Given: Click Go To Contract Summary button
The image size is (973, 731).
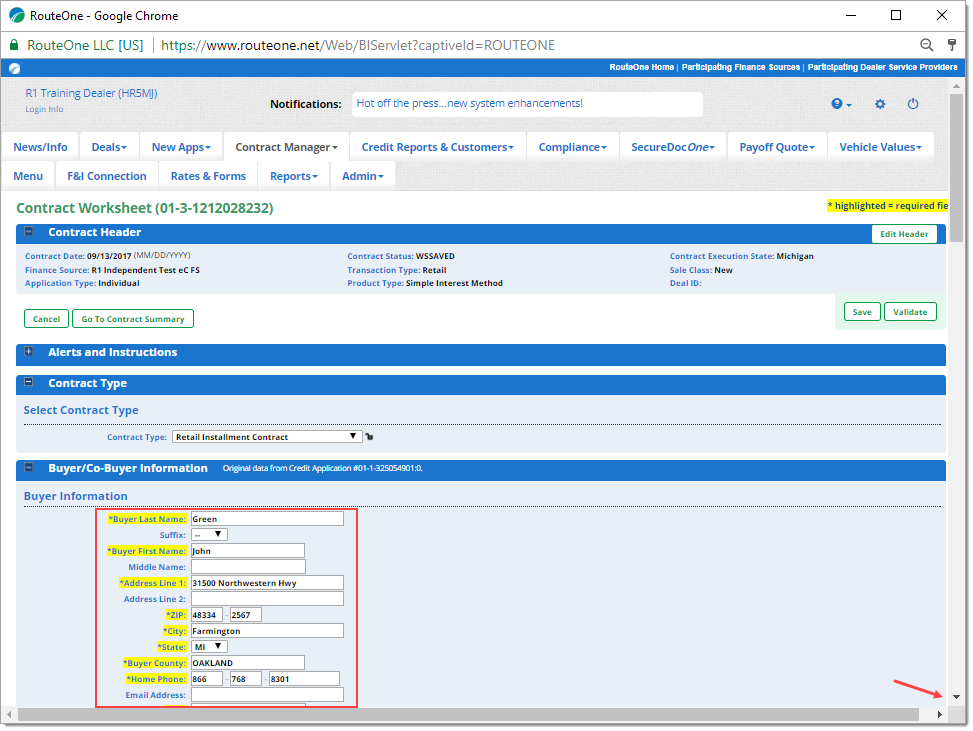Looking at the screenshot, I should click(x=133, y=318).
